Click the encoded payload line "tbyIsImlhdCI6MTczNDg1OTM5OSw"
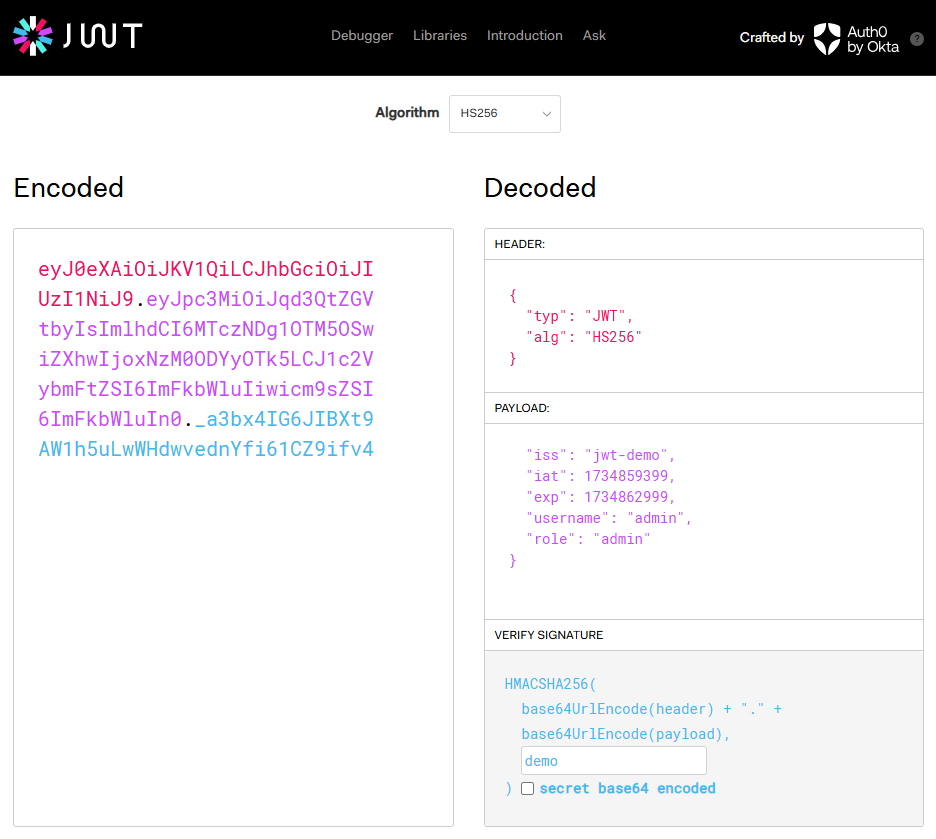 [x=206, y=329]
